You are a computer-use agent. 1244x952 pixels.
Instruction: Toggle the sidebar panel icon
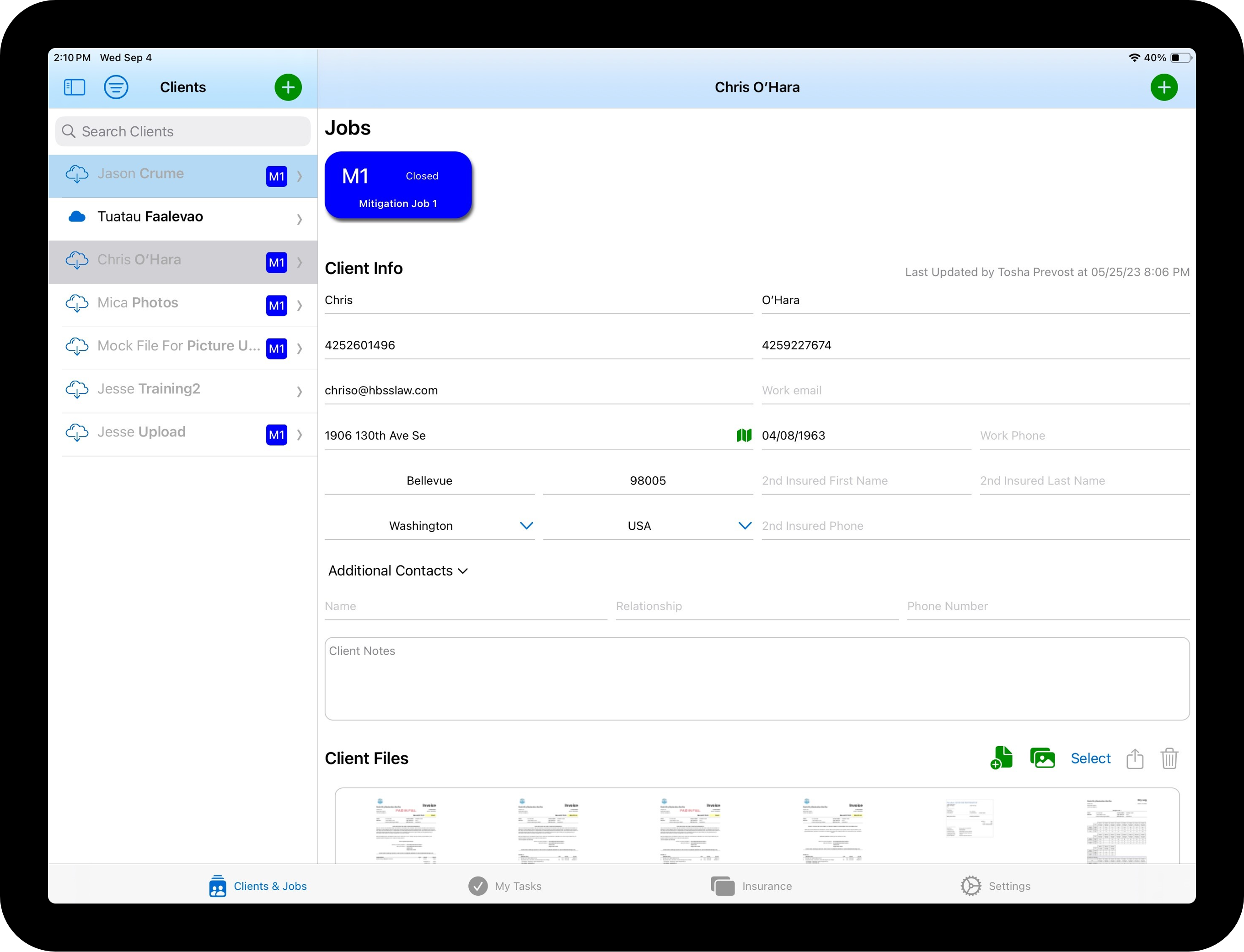(x=74, y=87)
